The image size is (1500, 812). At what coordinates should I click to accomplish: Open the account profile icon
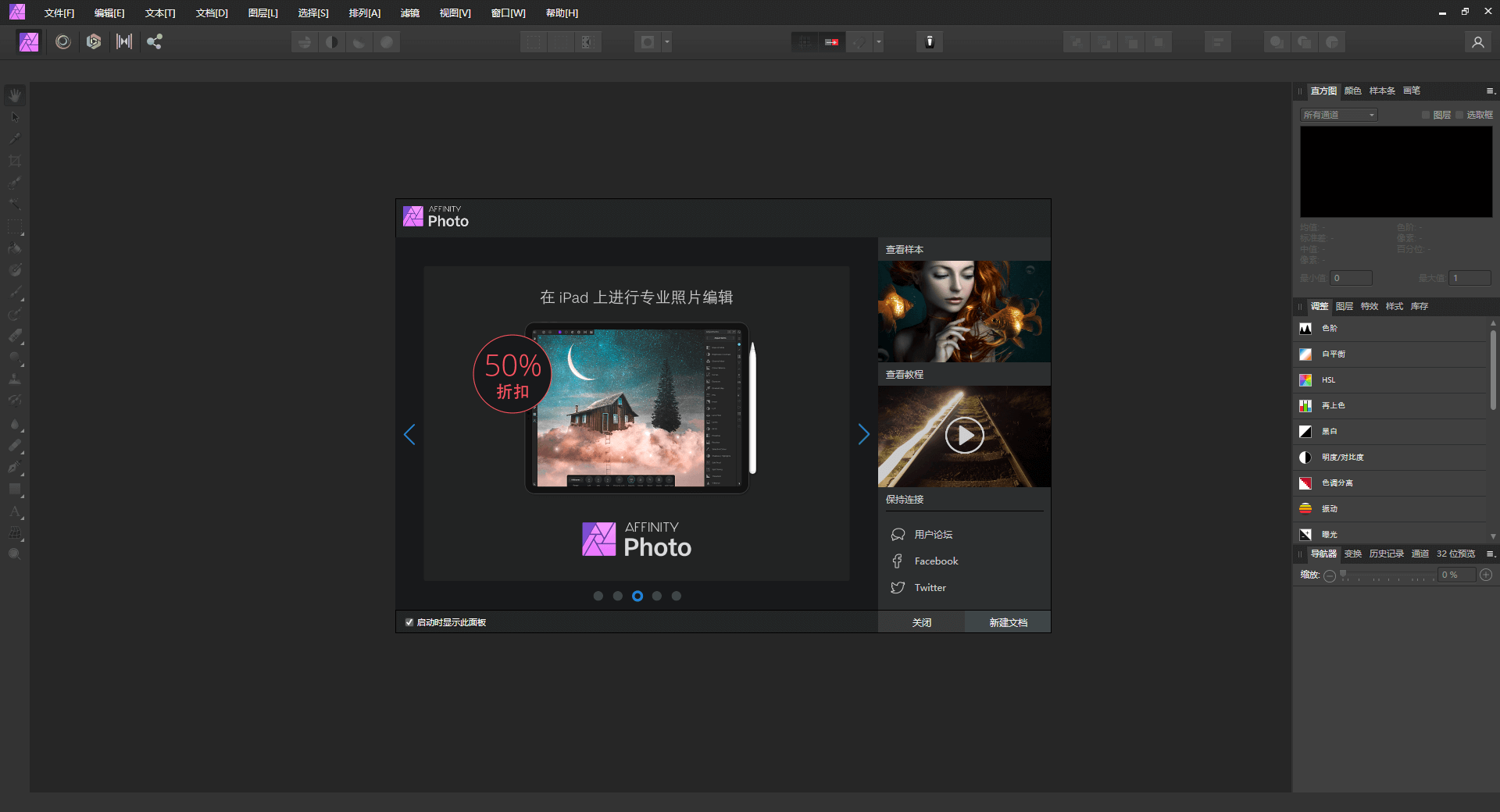(x=1477, y=42)
